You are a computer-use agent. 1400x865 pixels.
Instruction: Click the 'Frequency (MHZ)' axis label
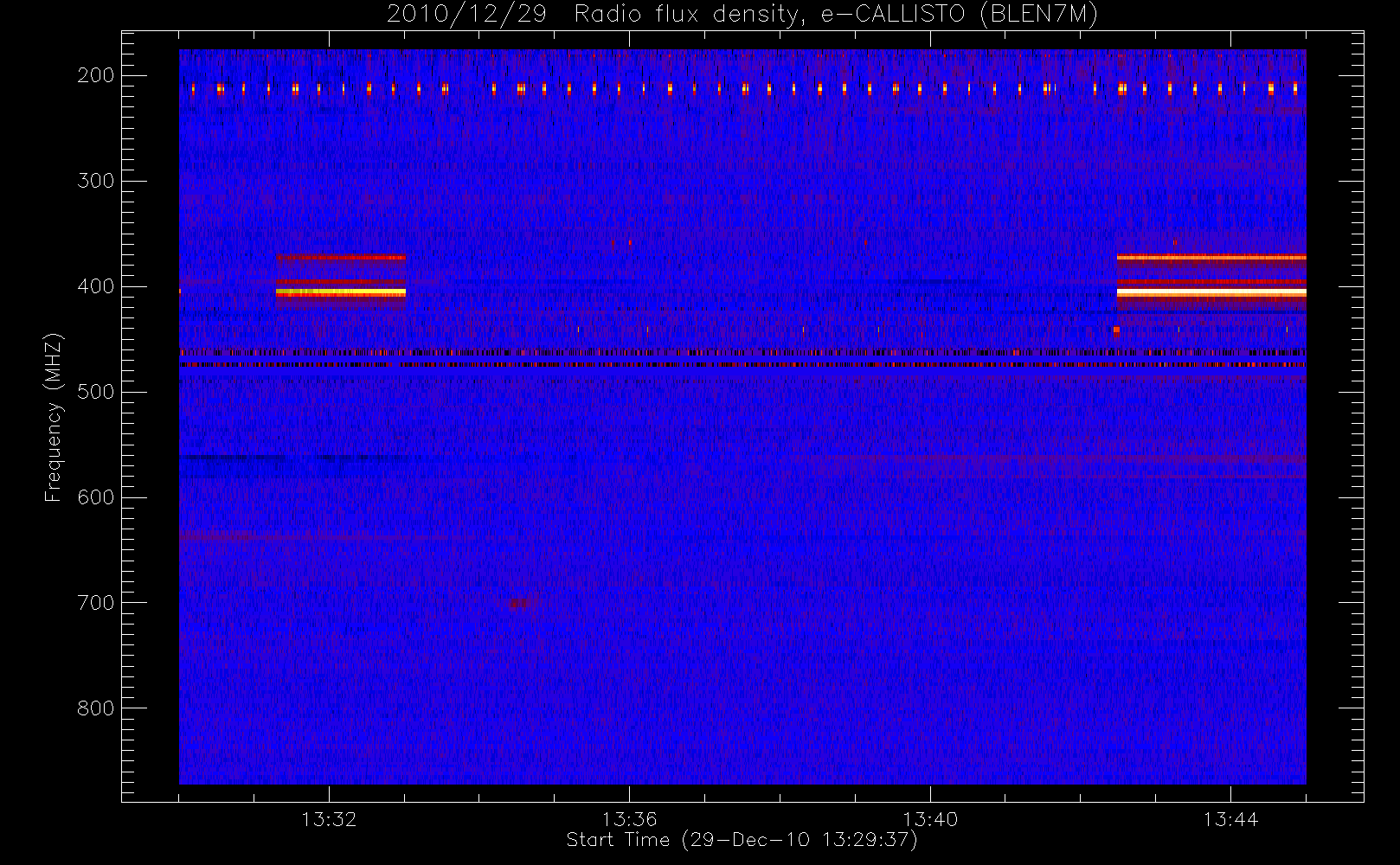click(54, 417)
